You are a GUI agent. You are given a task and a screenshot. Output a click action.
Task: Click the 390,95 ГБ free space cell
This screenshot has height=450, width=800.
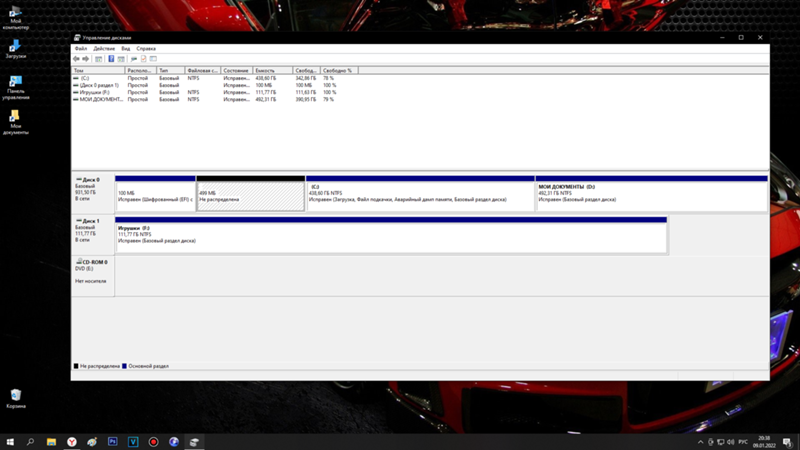(306, 99)
